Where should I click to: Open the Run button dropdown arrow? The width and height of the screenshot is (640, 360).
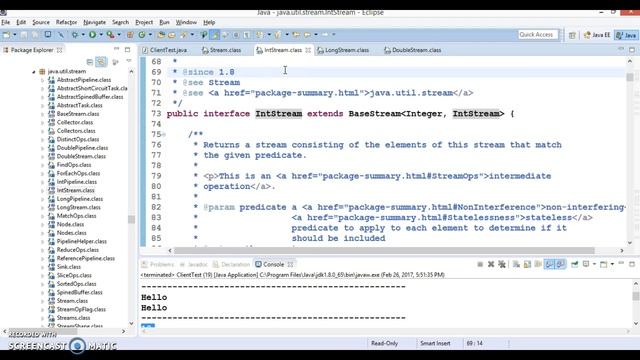point(101,35)
